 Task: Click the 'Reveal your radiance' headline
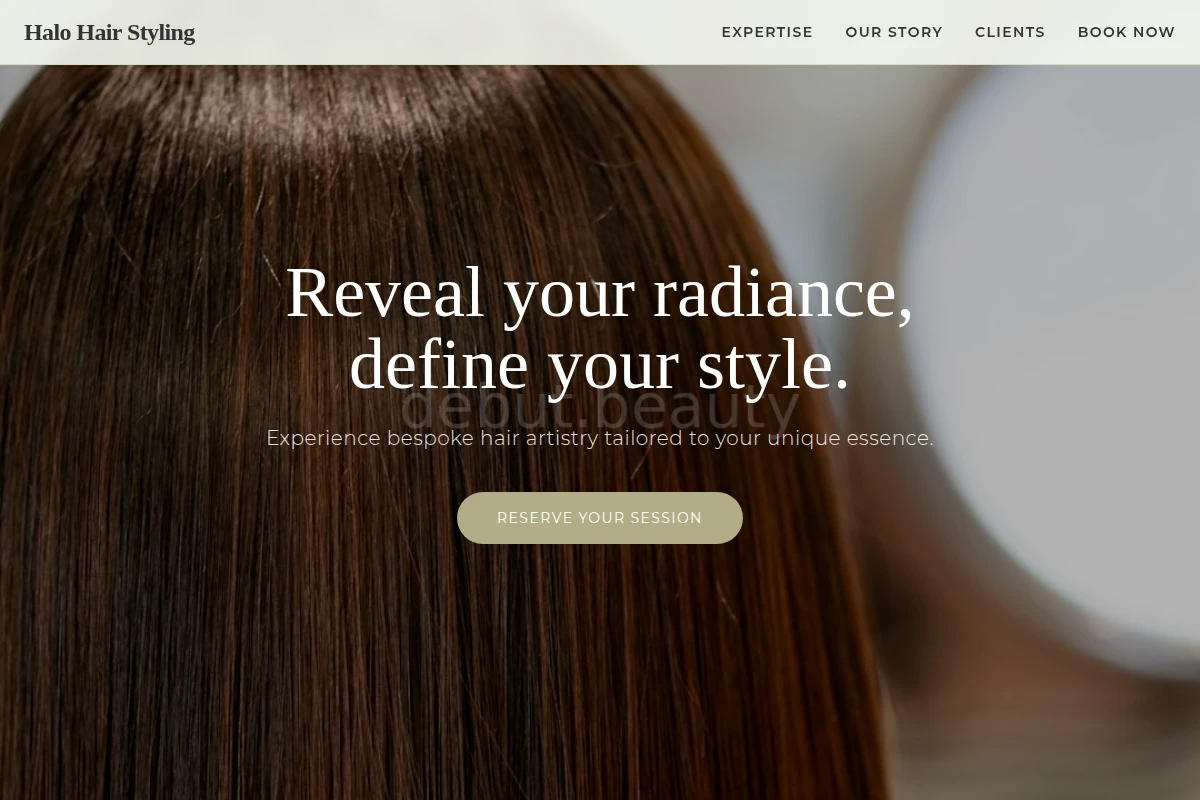click(x=600, y=328)
